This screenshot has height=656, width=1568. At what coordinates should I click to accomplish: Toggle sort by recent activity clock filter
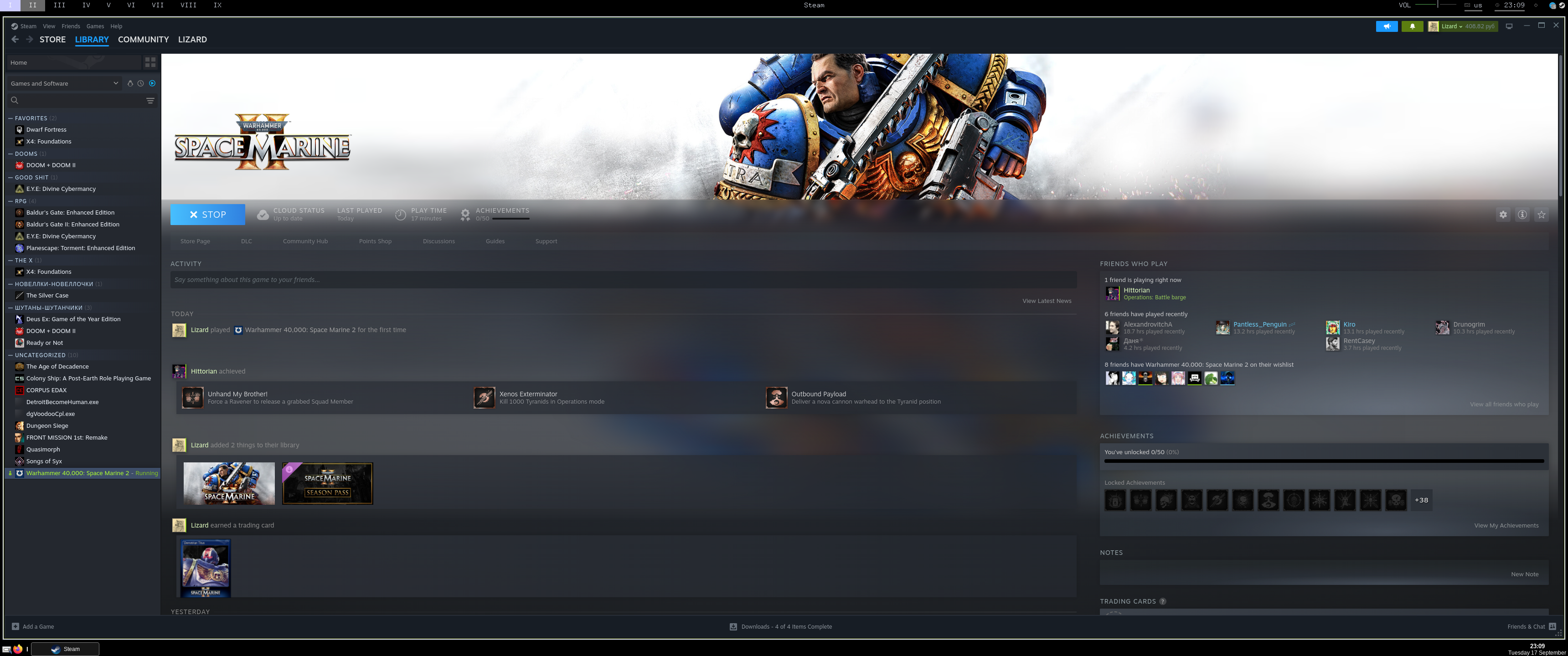[x=140, y=83]
